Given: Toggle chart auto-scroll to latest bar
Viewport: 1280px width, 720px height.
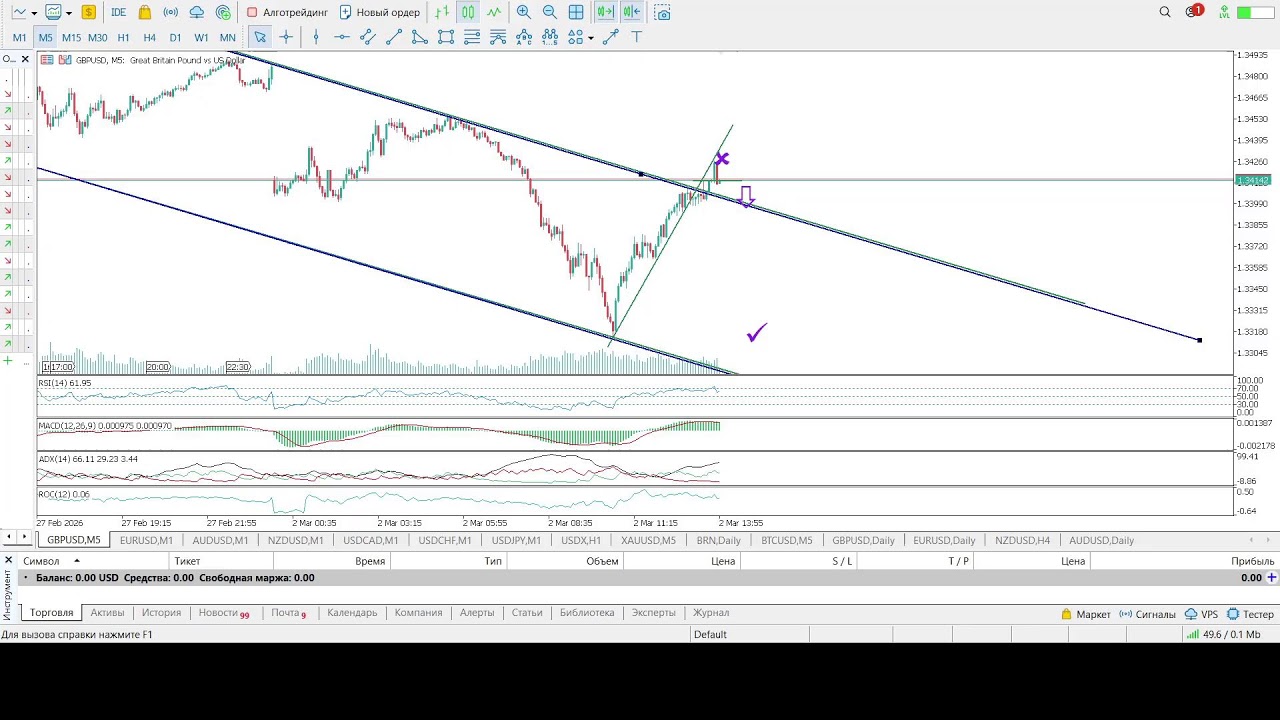Looking at the screenshot, I should coord(605,12).
